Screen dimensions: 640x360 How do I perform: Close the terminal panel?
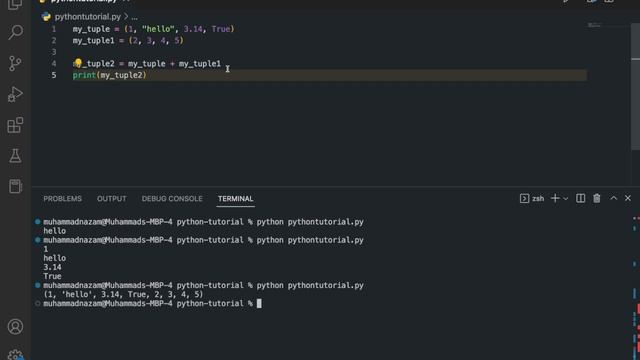click(628, 198)
